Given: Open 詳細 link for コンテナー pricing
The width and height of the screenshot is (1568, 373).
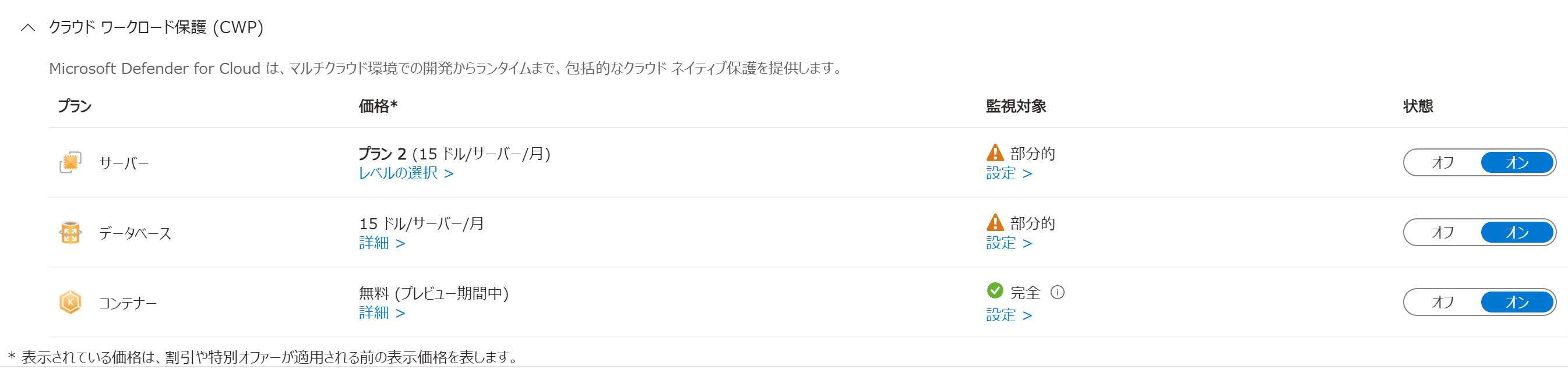Looking at the screenshot, I should click(x=382, y=314).
